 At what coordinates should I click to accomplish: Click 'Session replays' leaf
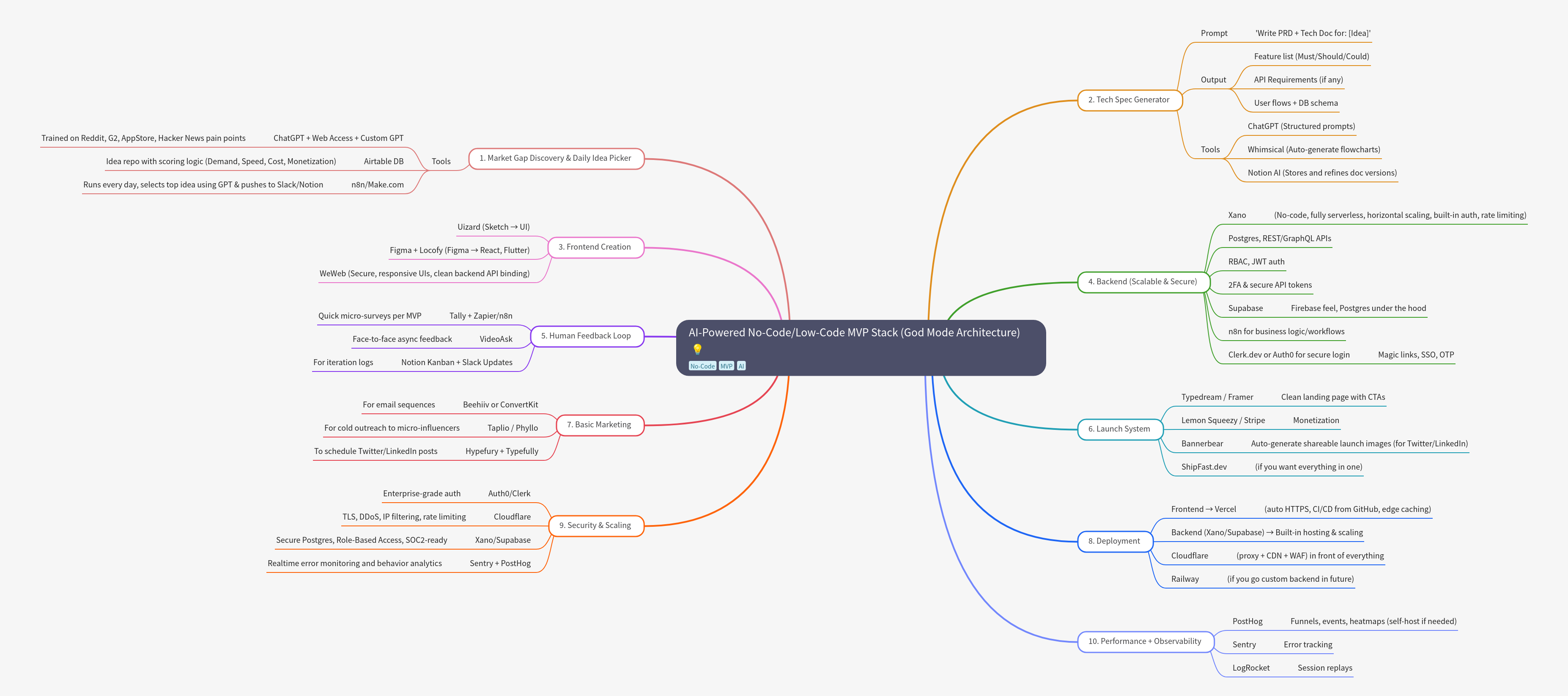click(x=1324, y=668)
